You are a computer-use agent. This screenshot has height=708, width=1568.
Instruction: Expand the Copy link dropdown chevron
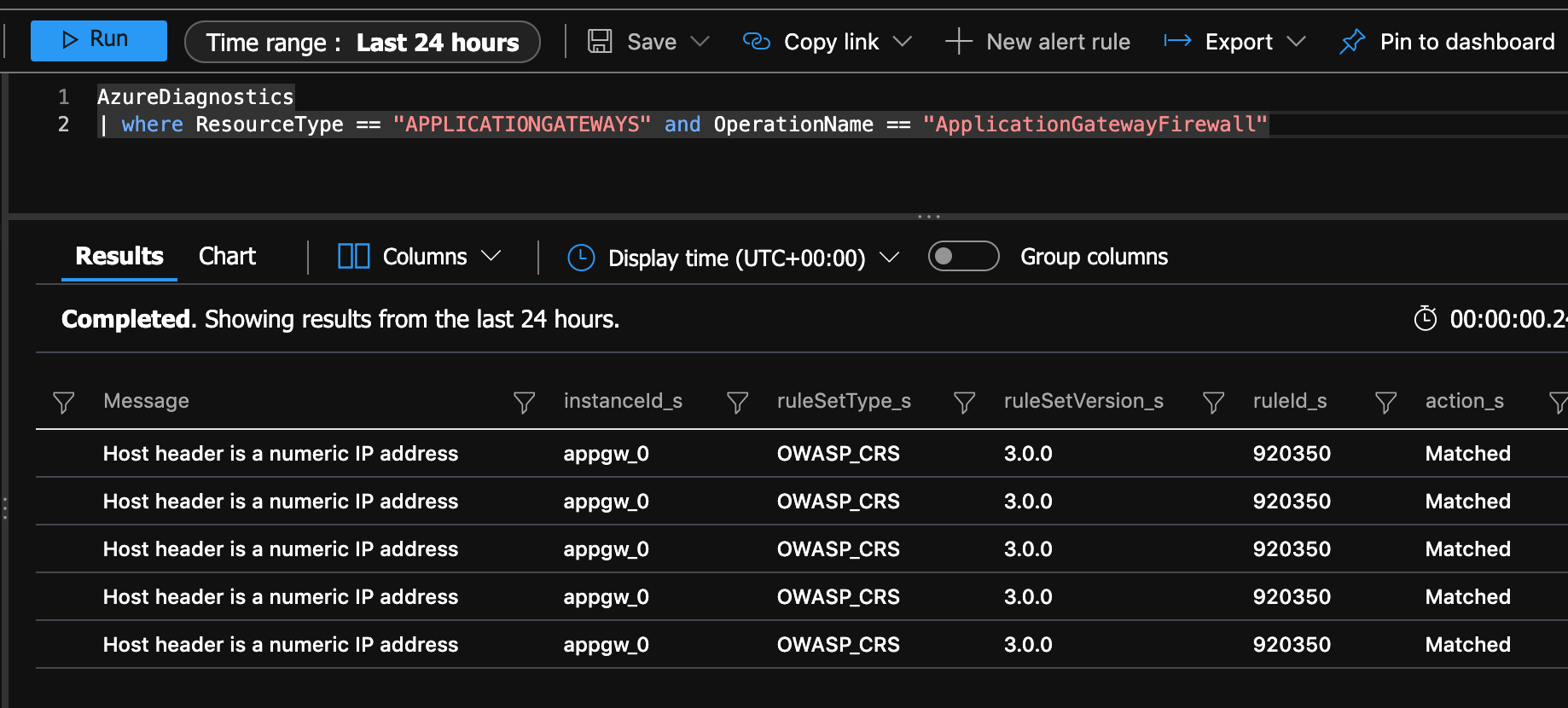tap(903, 41)
